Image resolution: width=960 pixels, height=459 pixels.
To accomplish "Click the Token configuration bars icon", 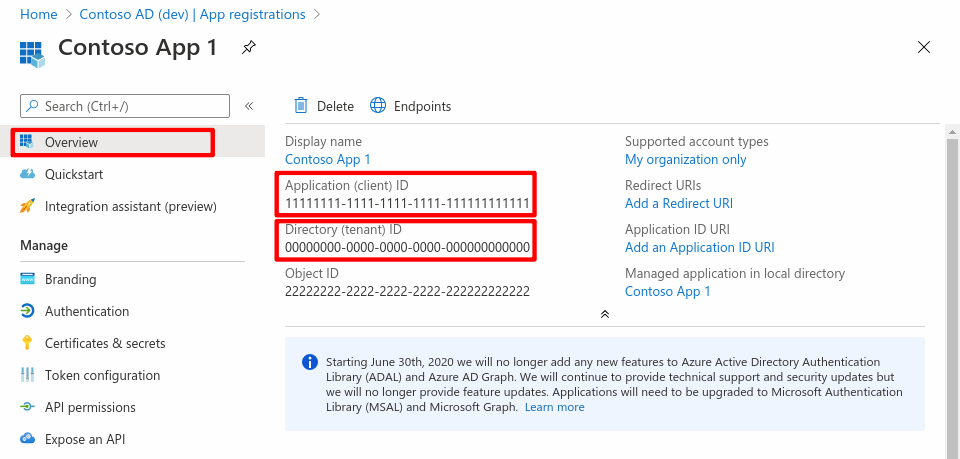I will (28, 375).
